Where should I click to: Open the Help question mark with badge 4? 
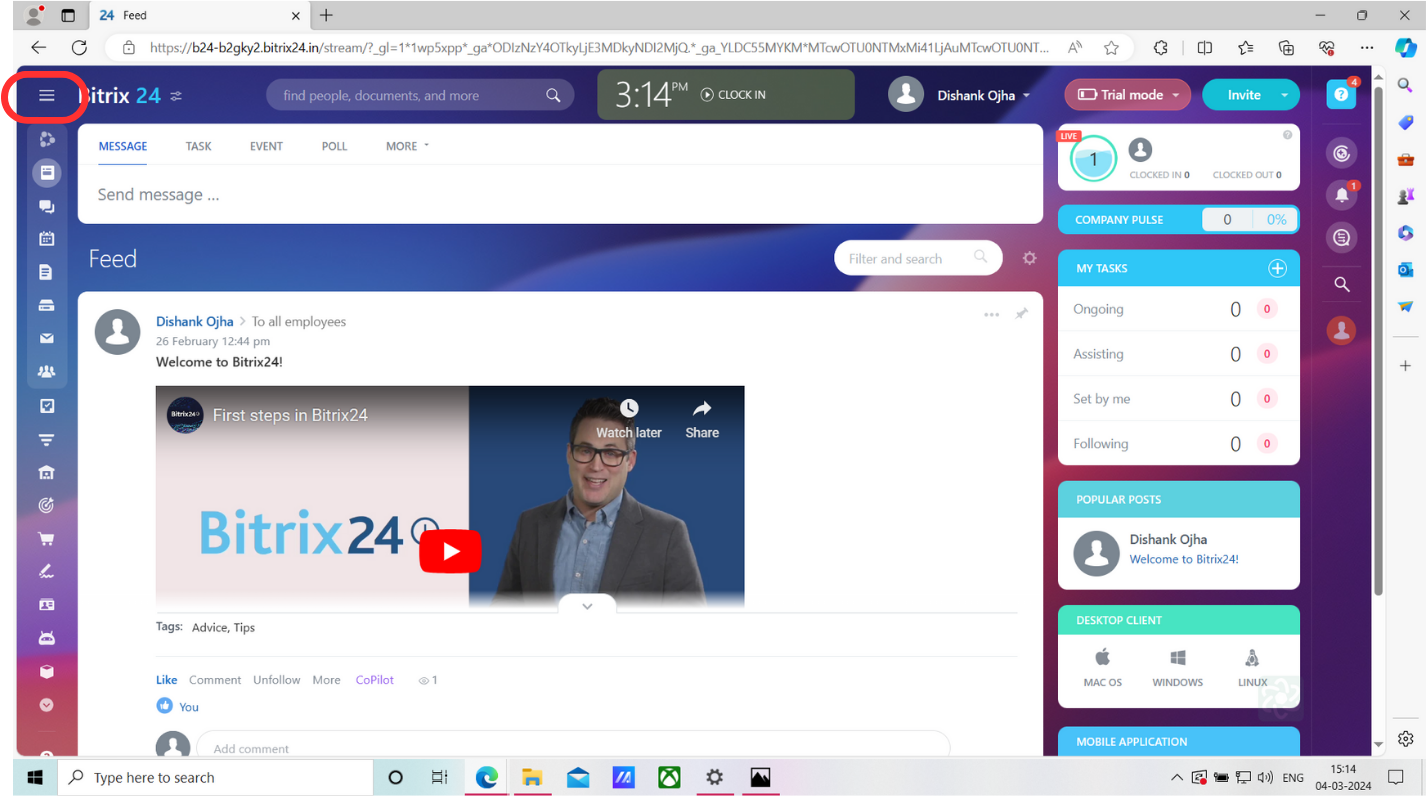(1341, 94)
